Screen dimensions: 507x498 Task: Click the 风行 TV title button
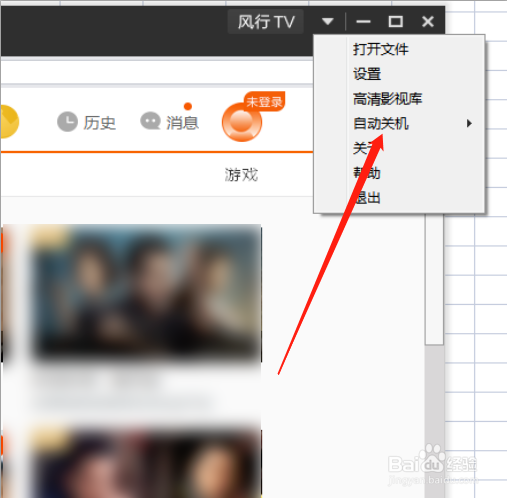pos(266,22)
